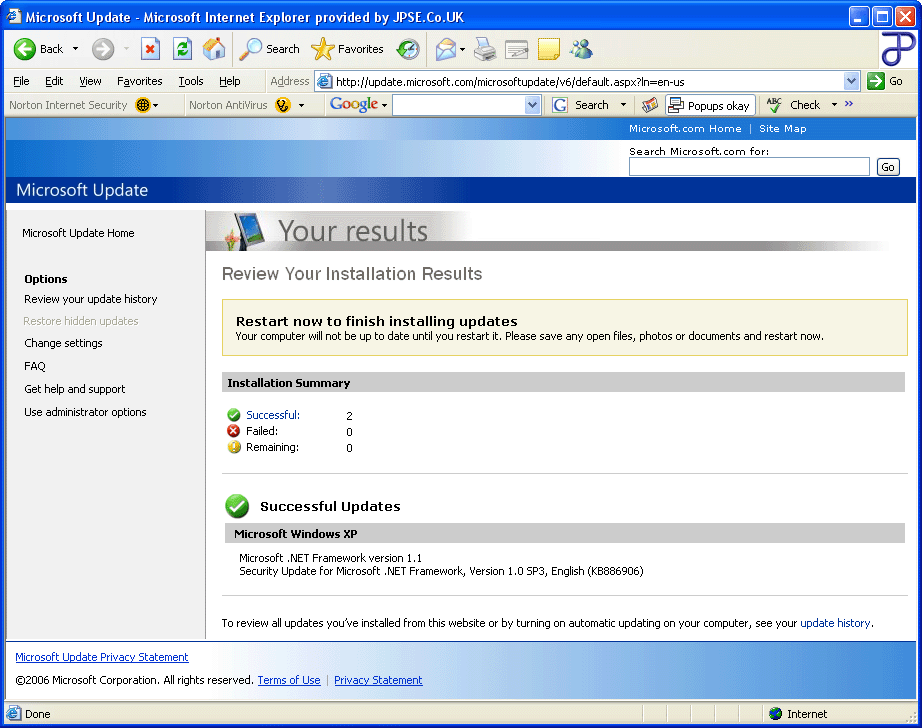Open the Norton AntiVirus dropdown arrow
The height and width of the screenshot is (728, 922).
tap(302, 106)
